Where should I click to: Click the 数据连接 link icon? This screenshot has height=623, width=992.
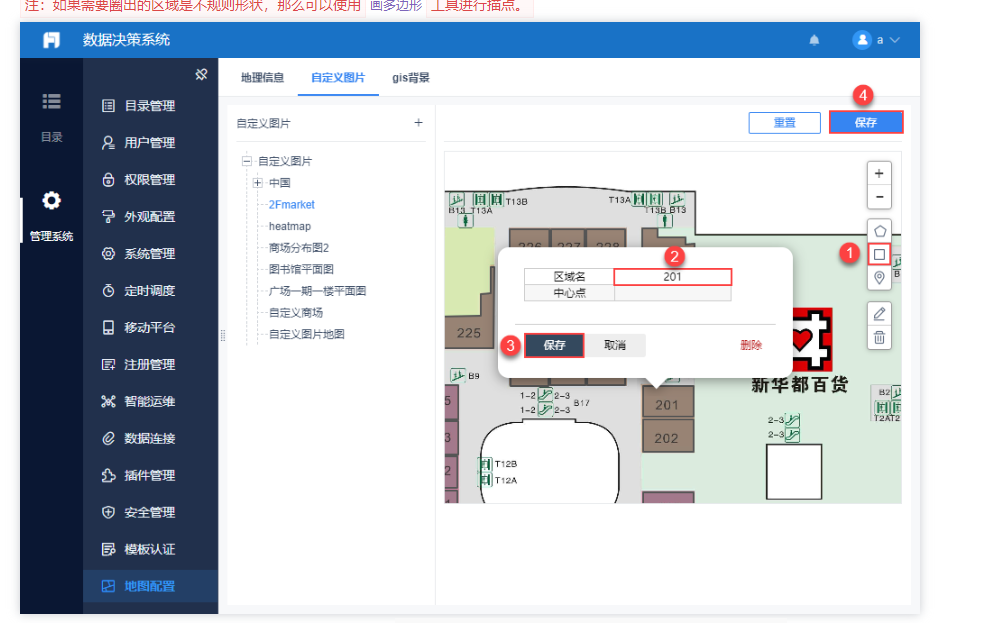pyautogui.click(x=108, y=438)
